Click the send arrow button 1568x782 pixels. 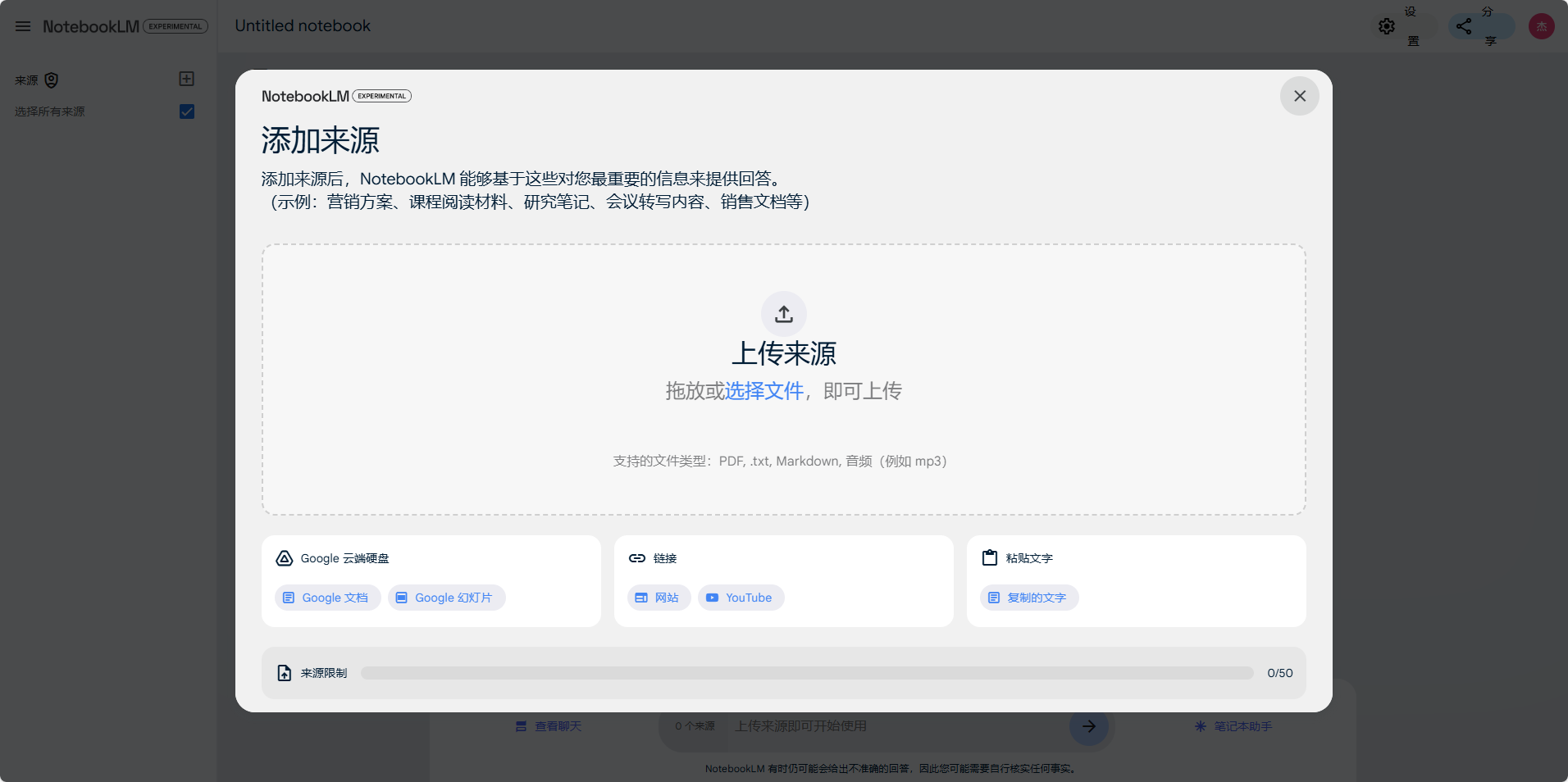click(x=1089, y=726)
